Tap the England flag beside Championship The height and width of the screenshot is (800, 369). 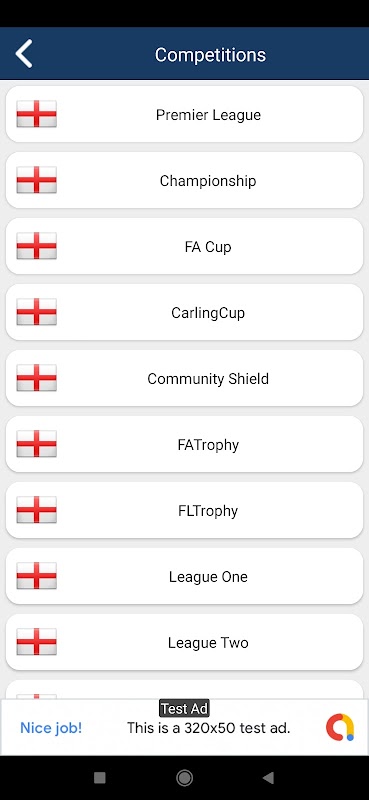tap(36, 180)
